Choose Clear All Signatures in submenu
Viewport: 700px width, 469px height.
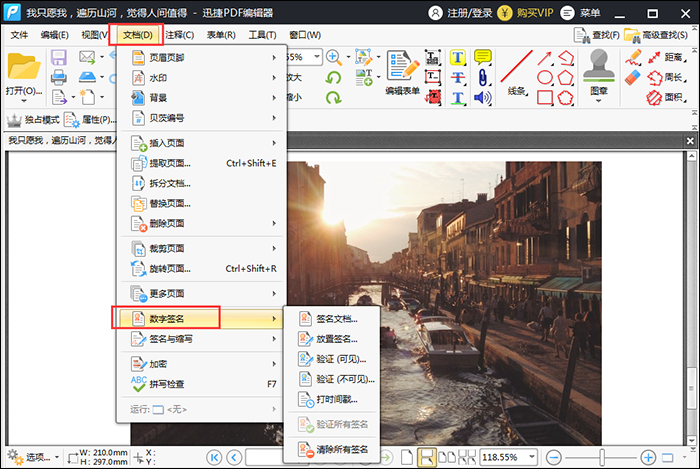click(332, 449)
